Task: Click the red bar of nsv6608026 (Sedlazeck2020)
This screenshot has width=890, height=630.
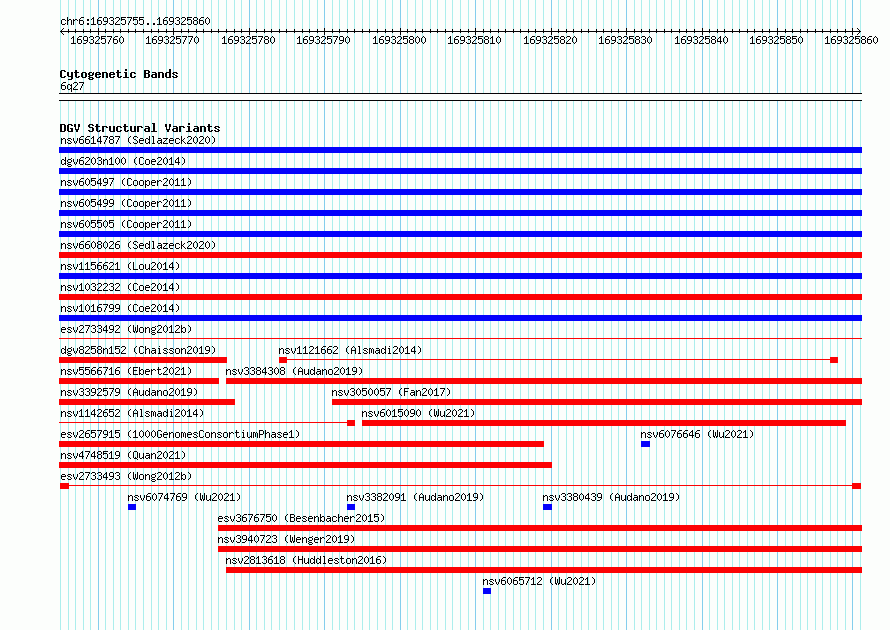Action: point(460,255)
